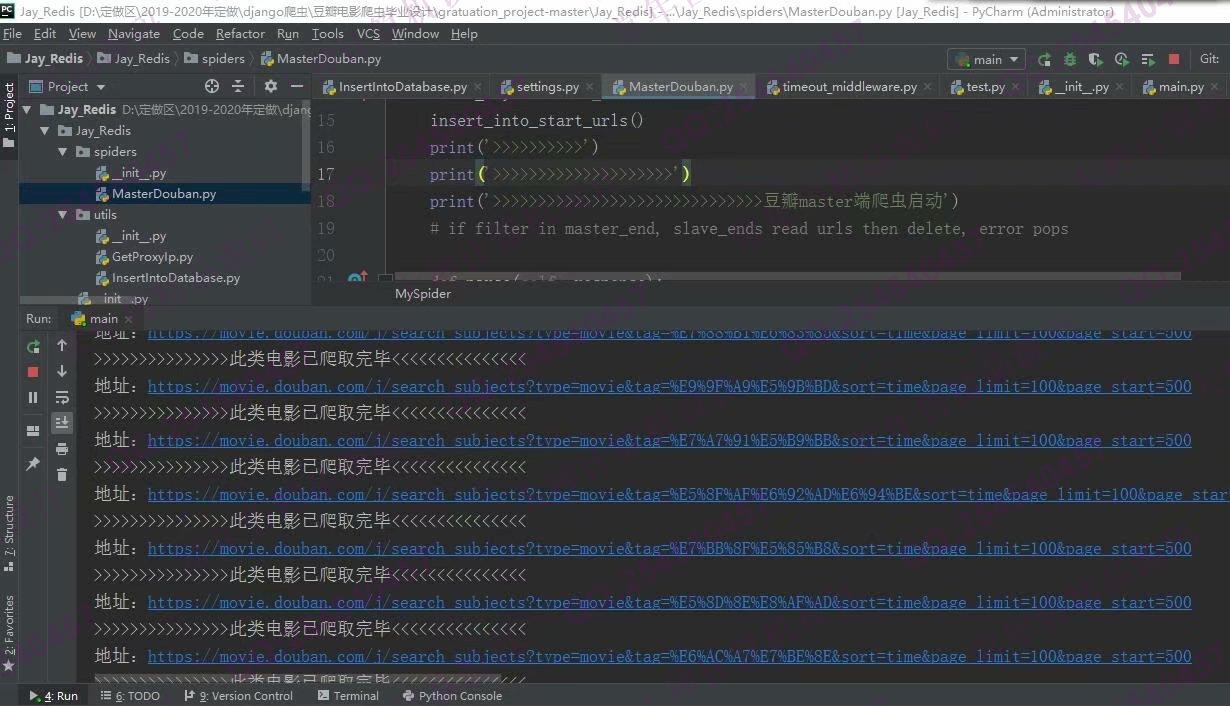Open the Concurrency Diagram run icon
This screenshot has width=1230, height=706.
[1148, 60]
